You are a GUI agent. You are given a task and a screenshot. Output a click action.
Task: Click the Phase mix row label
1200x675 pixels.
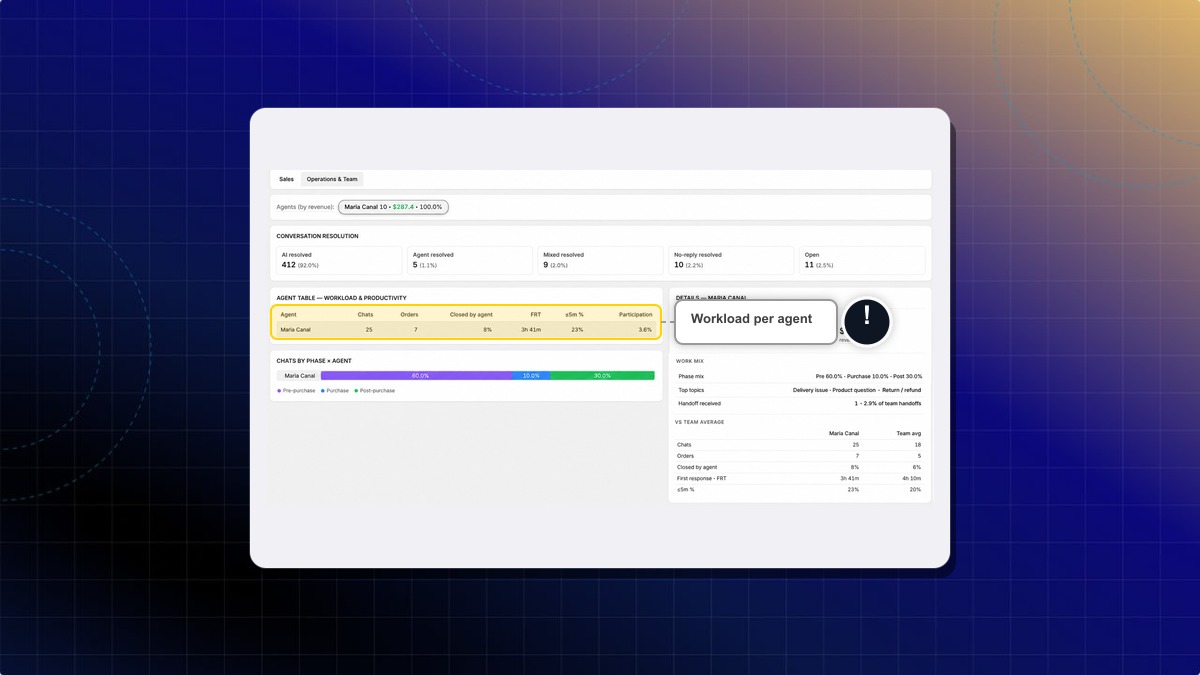[x=691, y=376]
